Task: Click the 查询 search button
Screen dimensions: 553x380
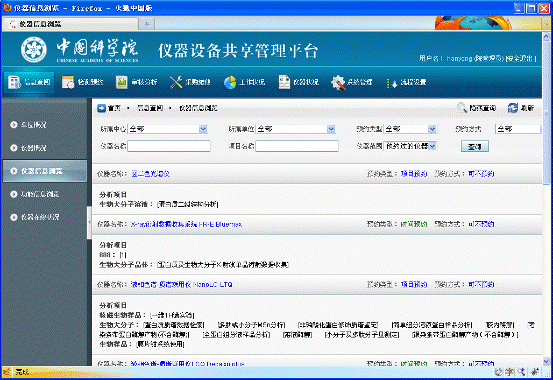Action: (x=475, y=146)
